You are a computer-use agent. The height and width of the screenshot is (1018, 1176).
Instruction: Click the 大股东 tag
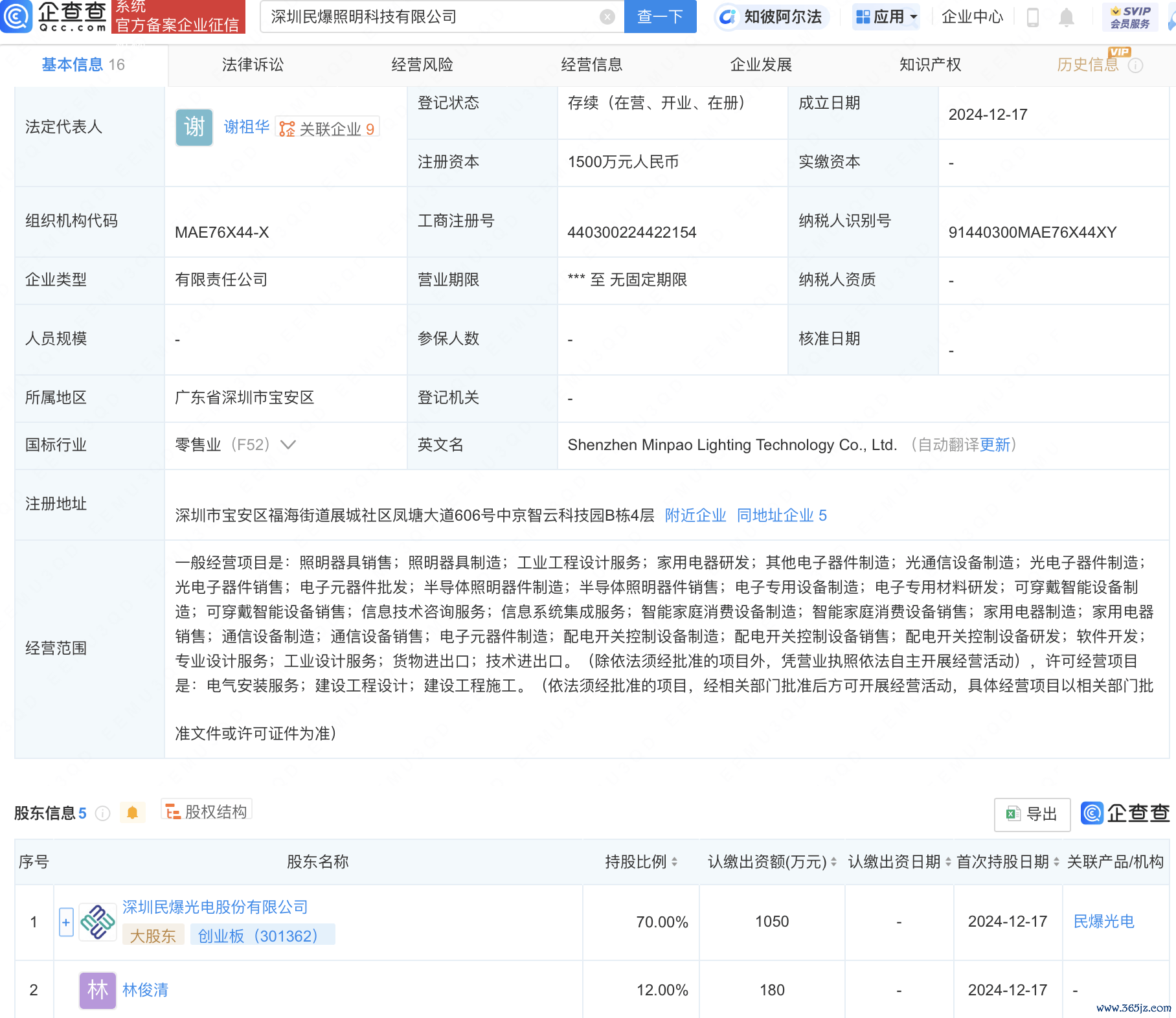click(153, 936)
